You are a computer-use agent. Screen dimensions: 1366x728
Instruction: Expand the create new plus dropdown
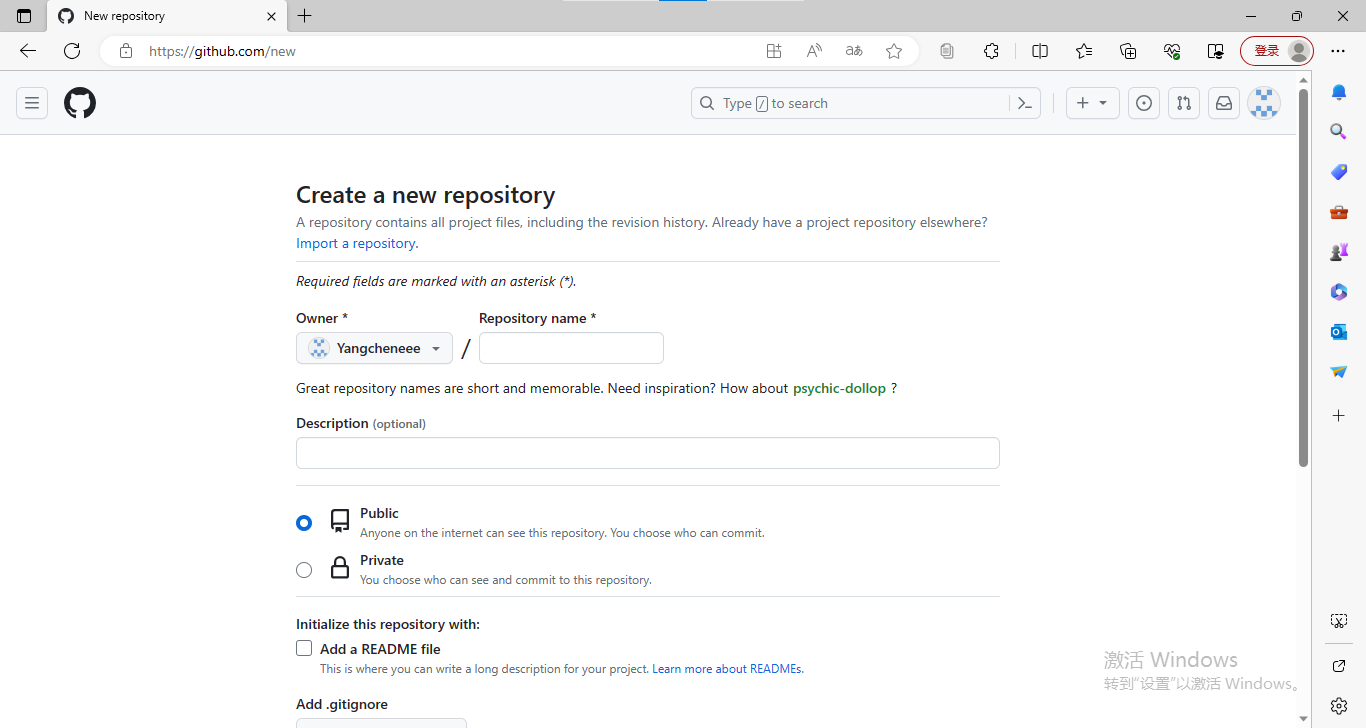tap(1092, 103)
